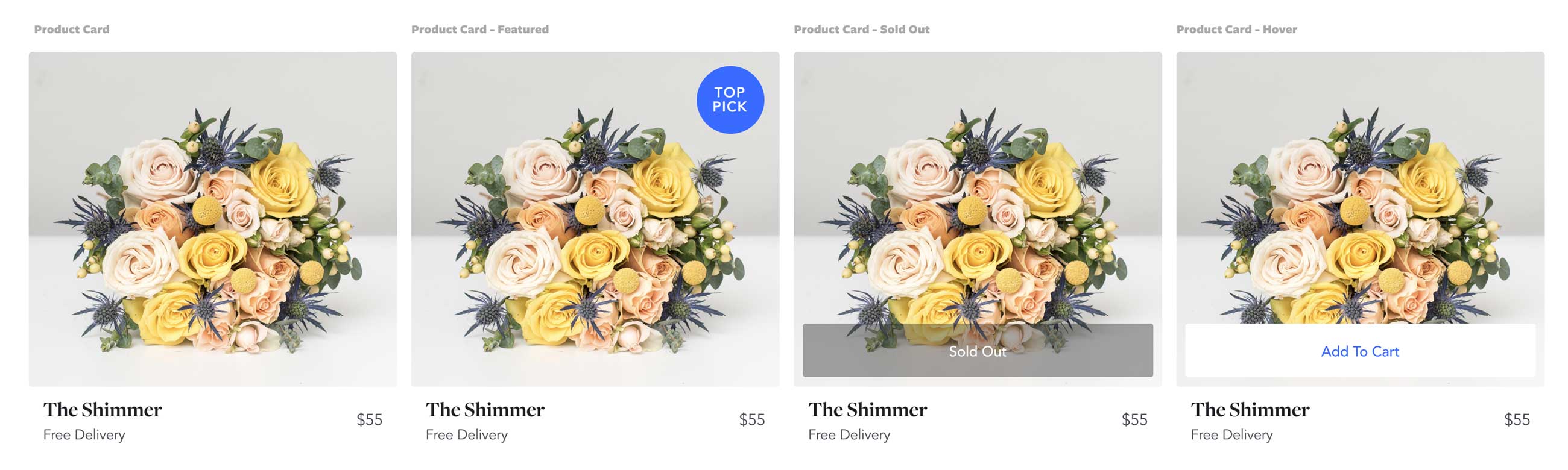Click The Shimmer title under first card
The height and width of the screenshot is (470, 1568).
[x=103, y=410]
